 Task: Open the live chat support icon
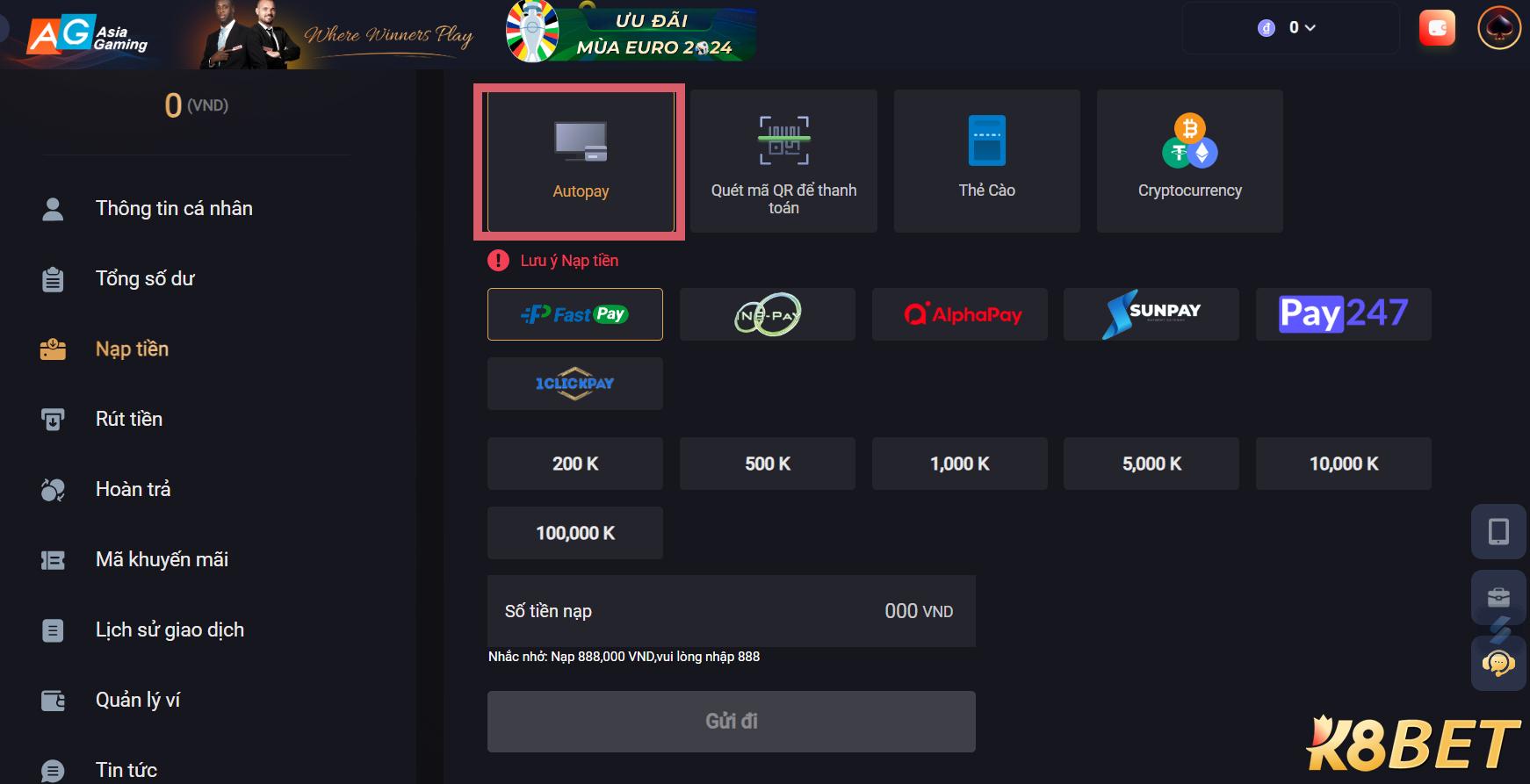pyautogui.click(x=1498, y=663)
